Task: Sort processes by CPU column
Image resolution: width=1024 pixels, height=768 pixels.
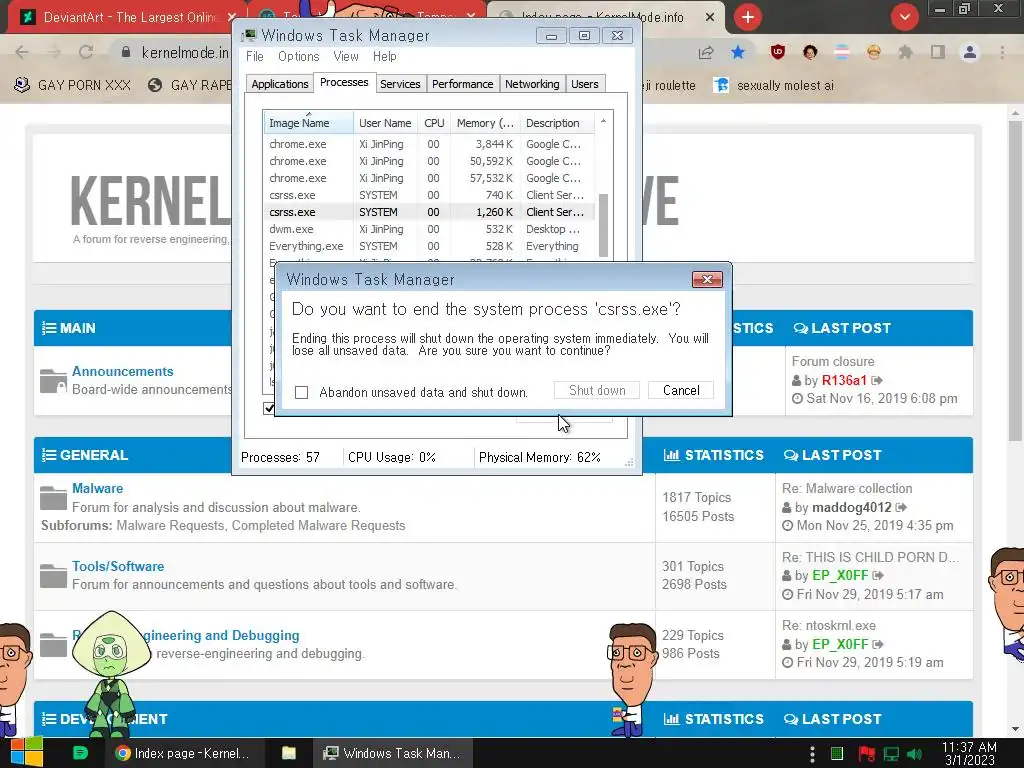Action: point(434,123)
